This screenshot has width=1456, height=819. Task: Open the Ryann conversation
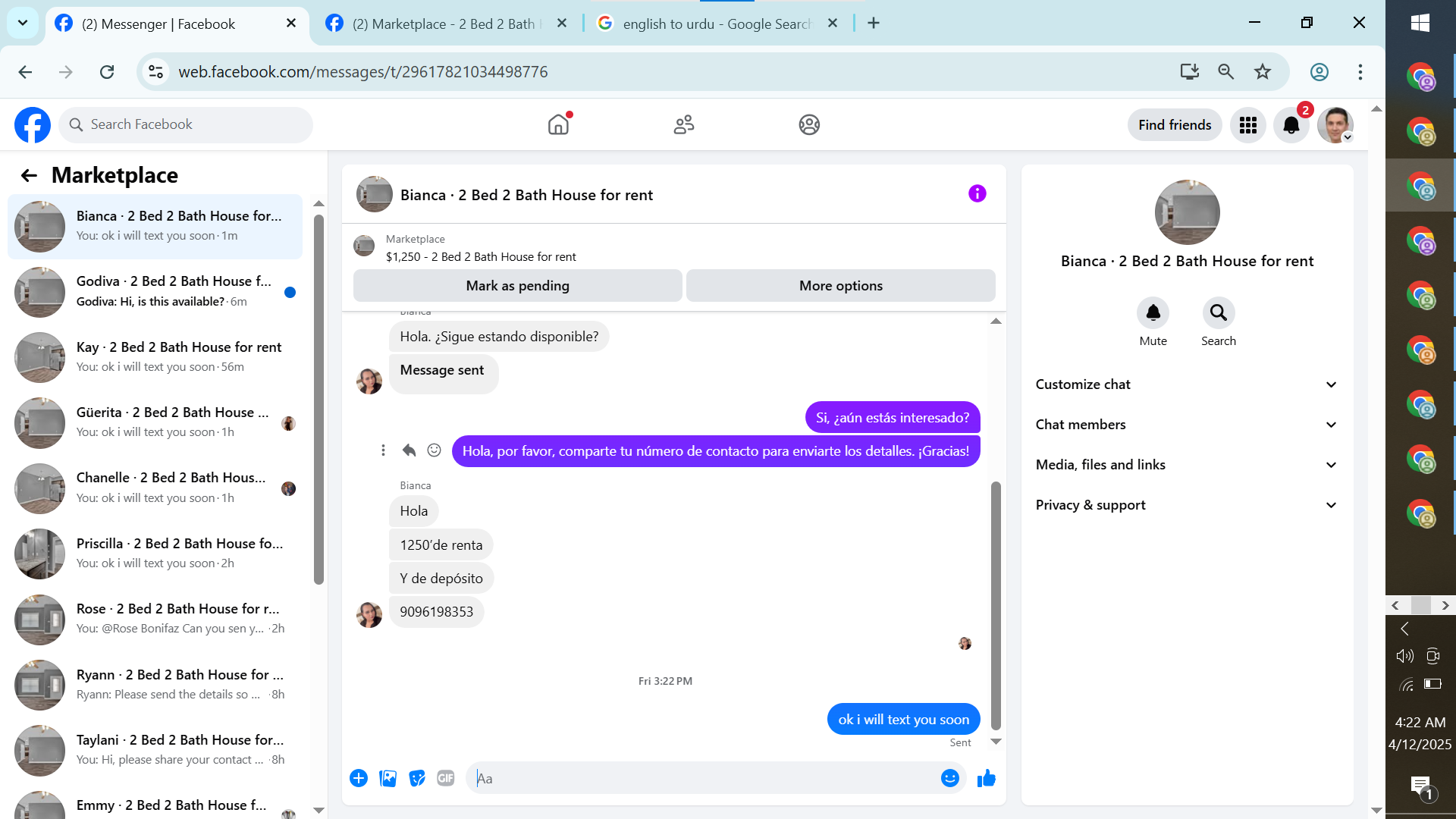point(155,685)
